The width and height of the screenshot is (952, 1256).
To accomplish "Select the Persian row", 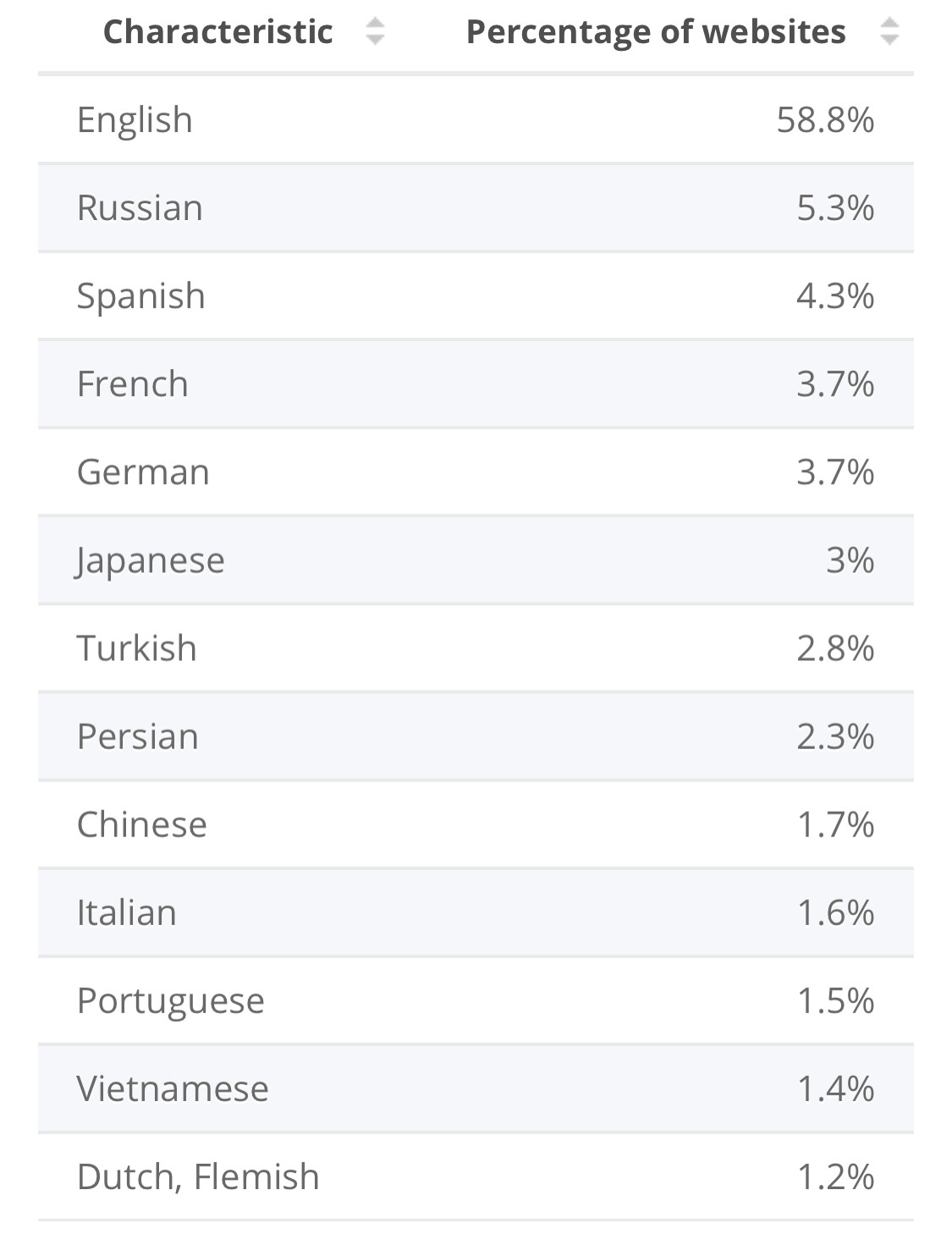I will point(476,736).
